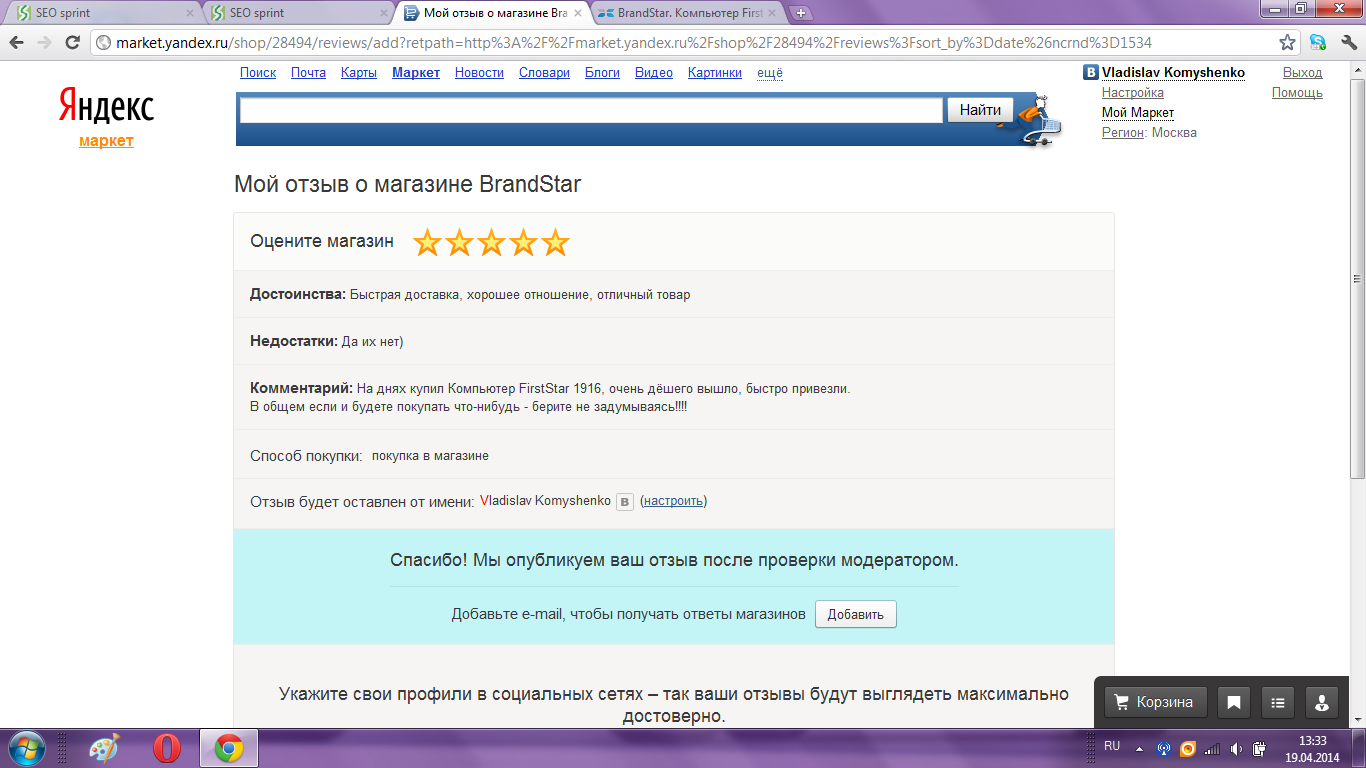
Task: Reload the page with the refresh icon
Action: (x=72, y=43)
